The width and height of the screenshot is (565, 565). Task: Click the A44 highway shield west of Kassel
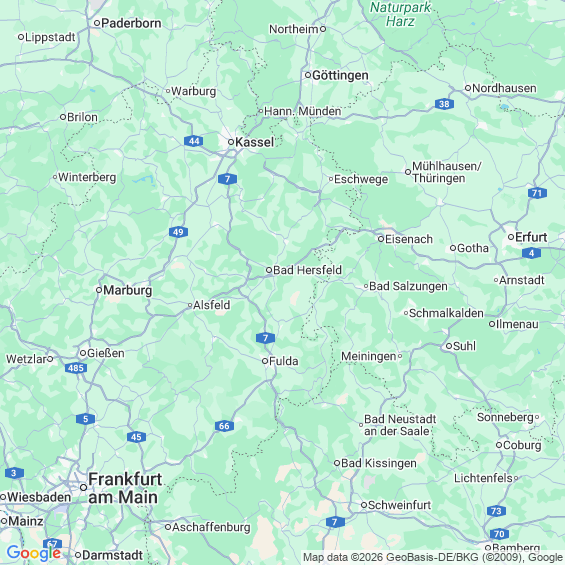194,141
